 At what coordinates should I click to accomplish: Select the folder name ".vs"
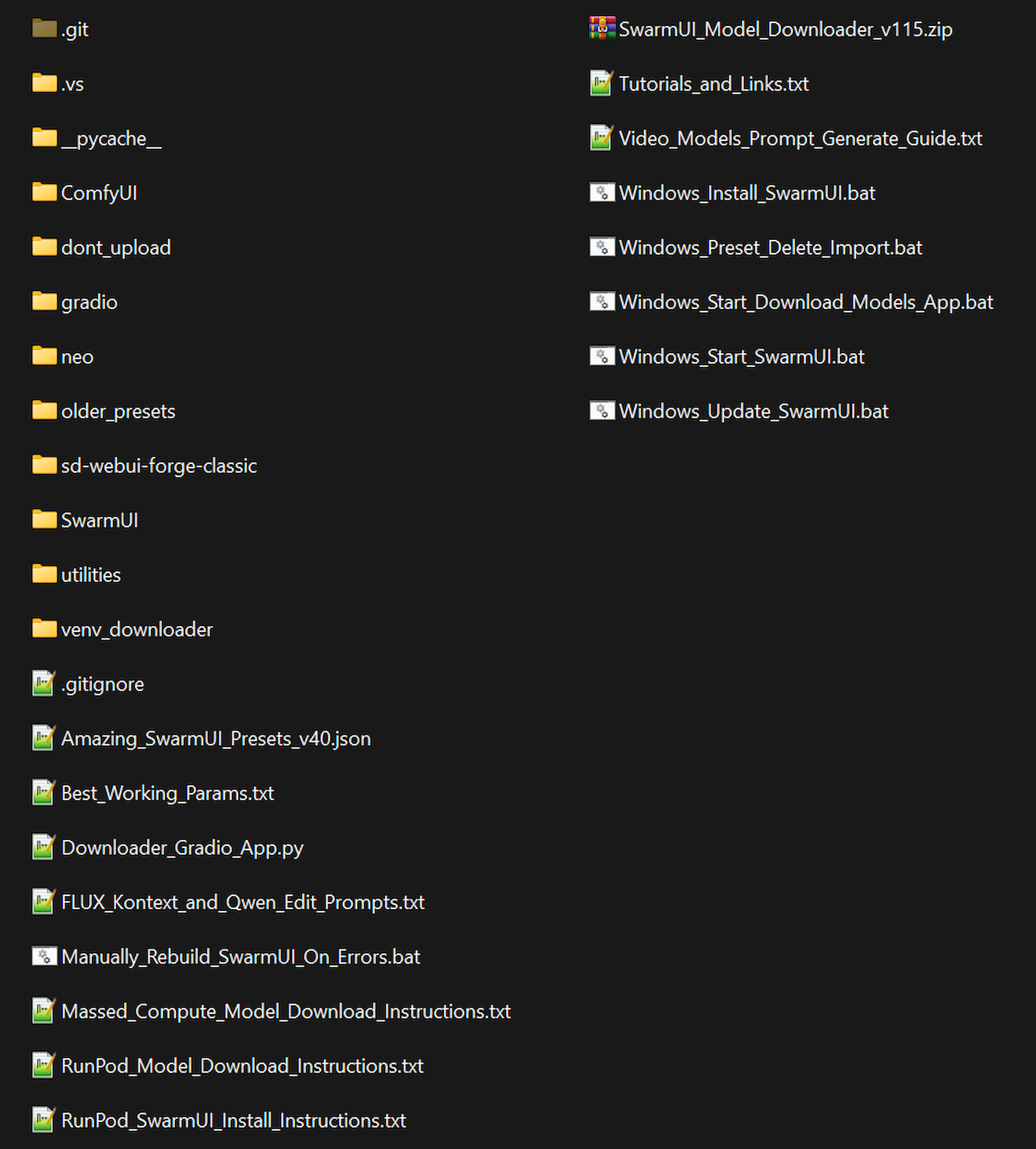73,84
